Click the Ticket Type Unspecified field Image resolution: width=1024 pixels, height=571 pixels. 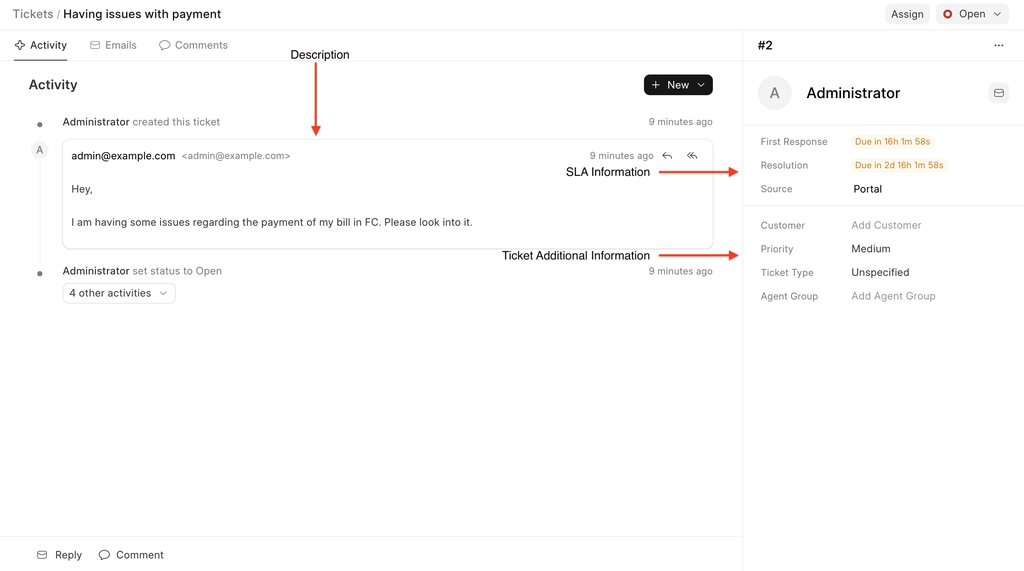(880, 272)
